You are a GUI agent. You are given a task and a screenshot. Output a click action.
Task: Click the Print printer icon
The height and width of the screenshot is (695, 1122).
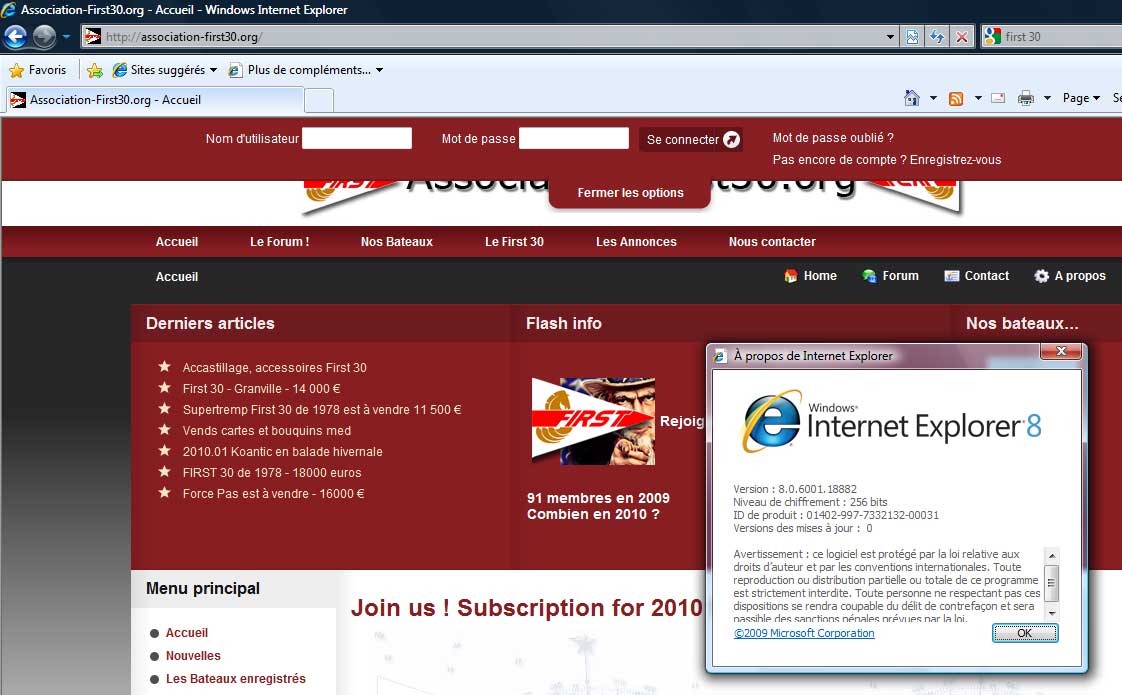[1025, 98]
